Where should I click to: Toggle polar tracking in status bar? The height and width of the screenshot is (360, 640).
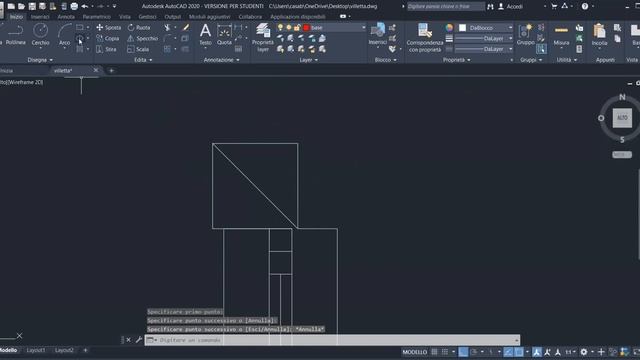pyautogui.click(x=474, y=352)
